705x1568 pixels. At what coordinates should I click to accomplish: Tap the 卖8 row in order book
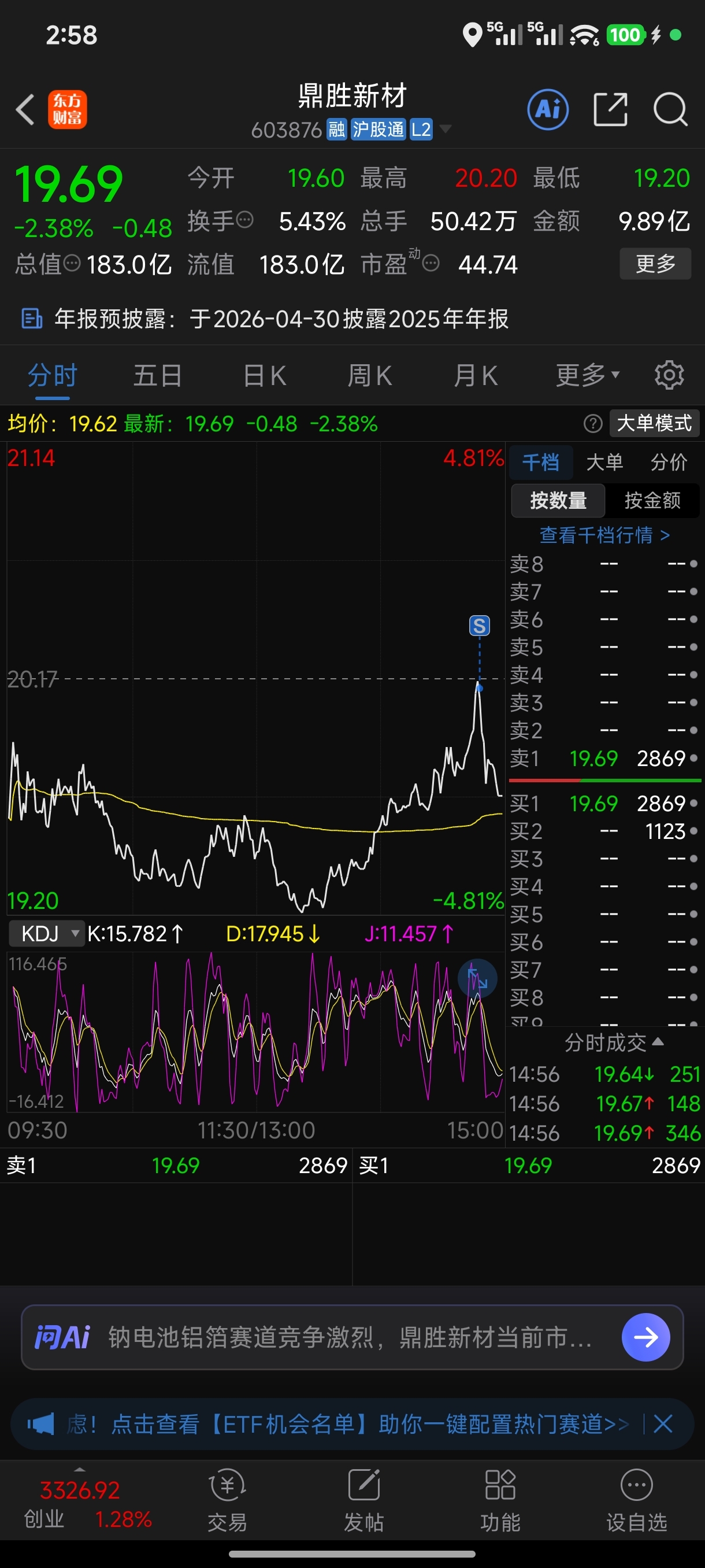[x=604, y=564]
